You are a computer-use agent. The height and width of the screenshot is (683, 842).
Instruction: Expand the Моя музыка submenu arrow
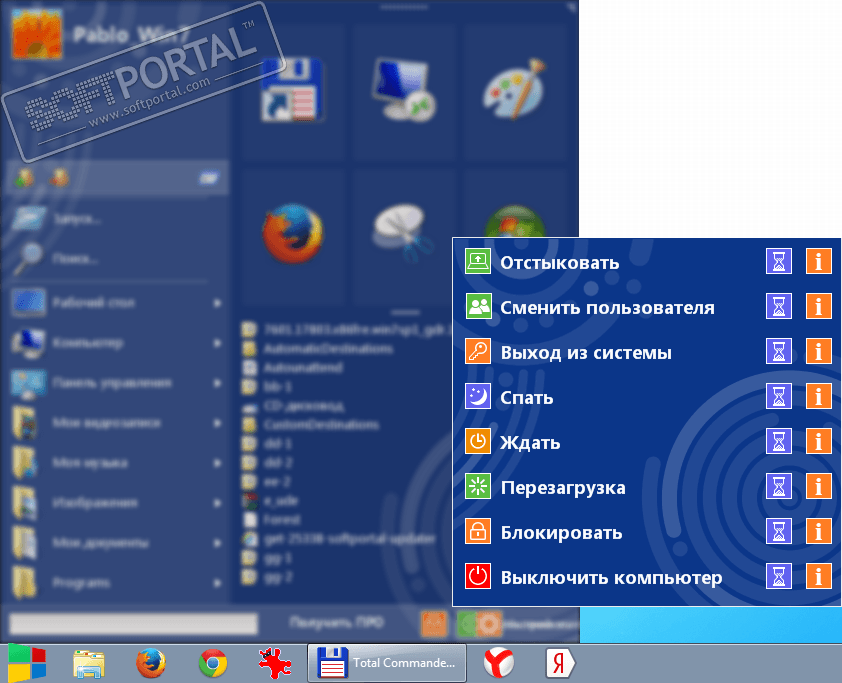click(217, 463)
